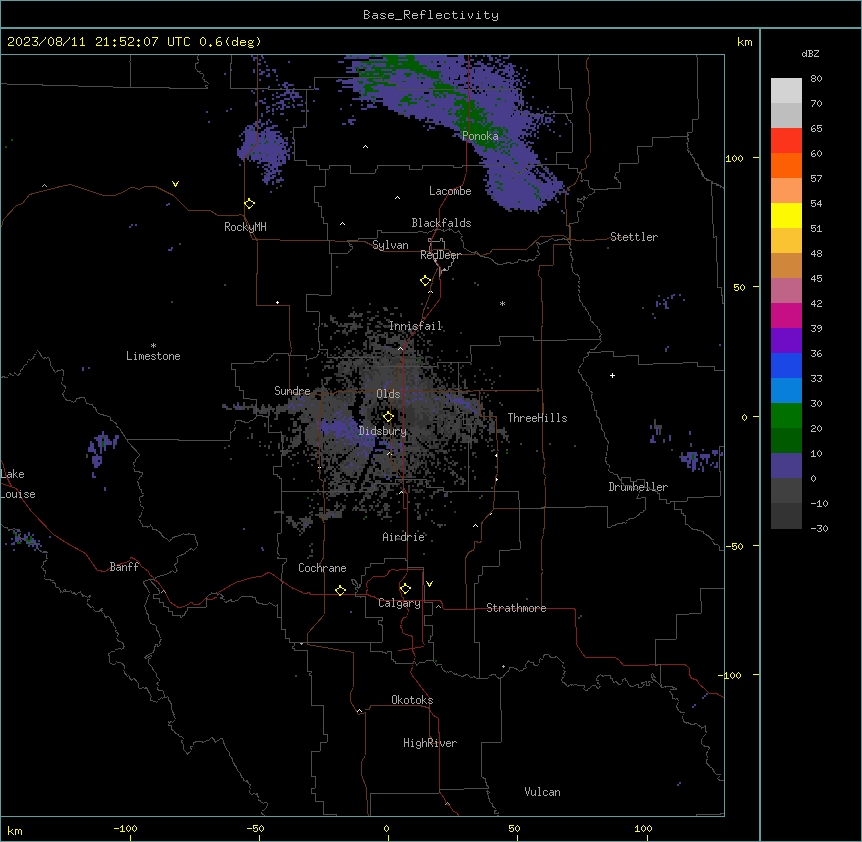Click the Stettler city label
The image size is (862, 842).
pos(634,237)
